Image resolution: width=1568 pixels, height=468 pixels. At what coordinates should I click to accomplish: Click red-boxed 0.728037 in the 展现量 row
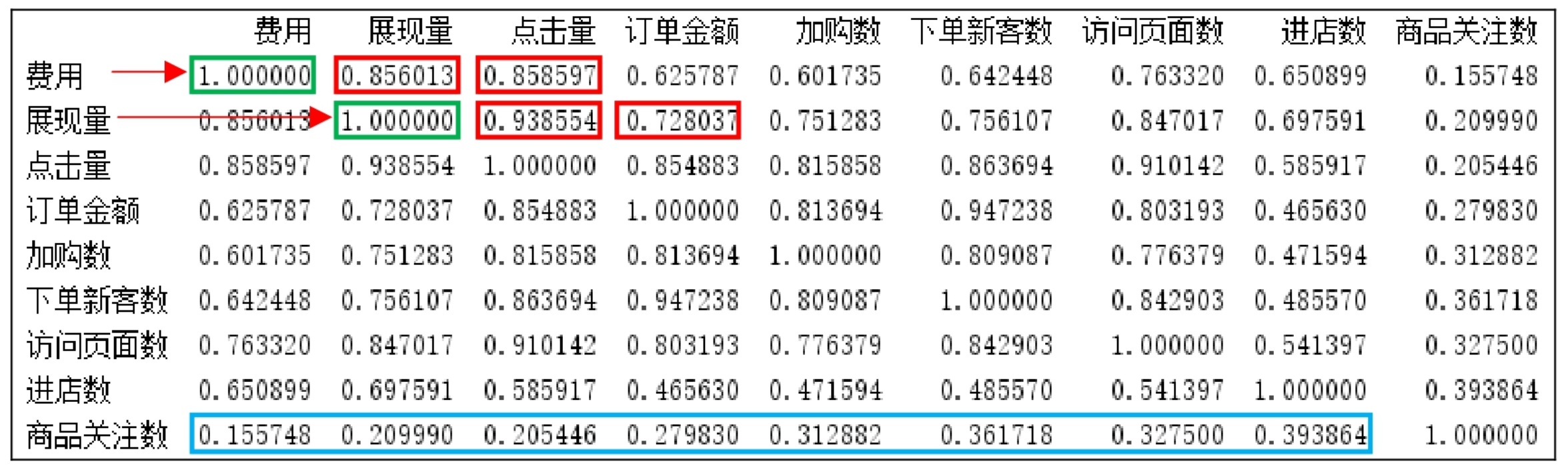pyautogui.click(x=678, y=121)
